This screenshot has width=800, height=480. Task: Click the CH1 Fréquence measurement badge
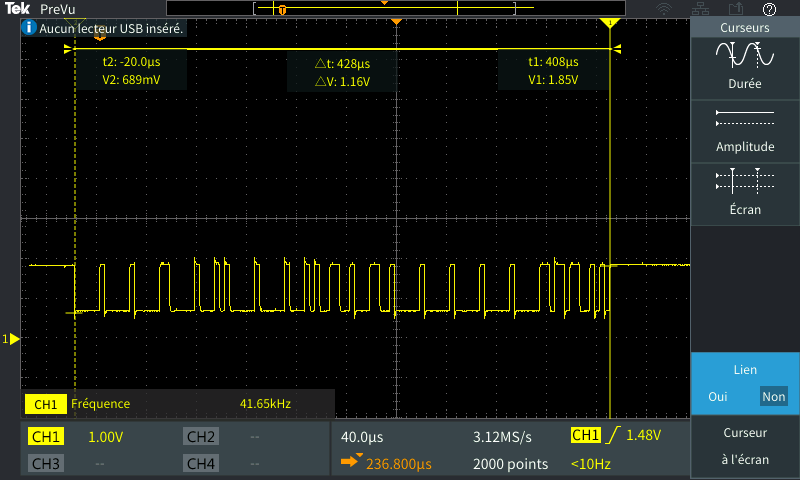45,404
